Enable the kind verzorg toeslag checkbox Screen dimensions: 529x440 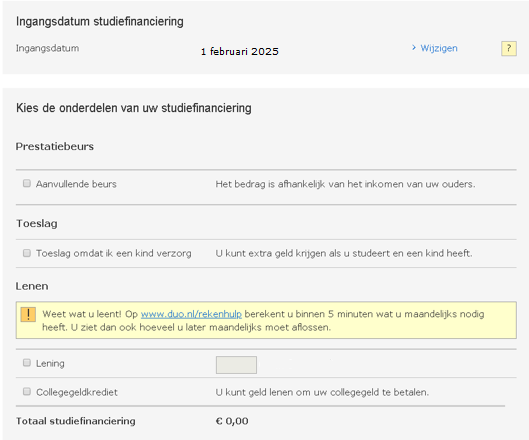click(x=27, y=253)
